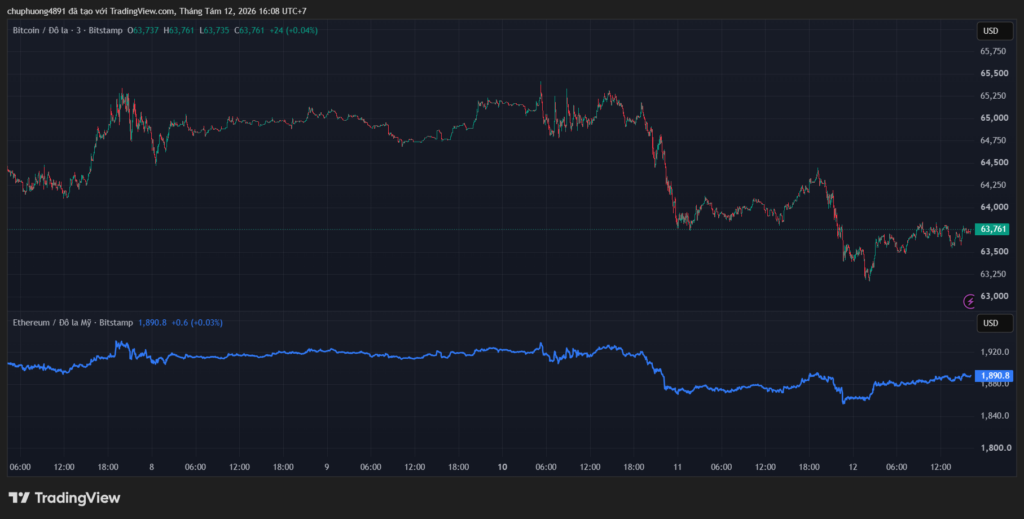Click the +0.6 (+0.03%) Ethereum change text

coord(197,322)
